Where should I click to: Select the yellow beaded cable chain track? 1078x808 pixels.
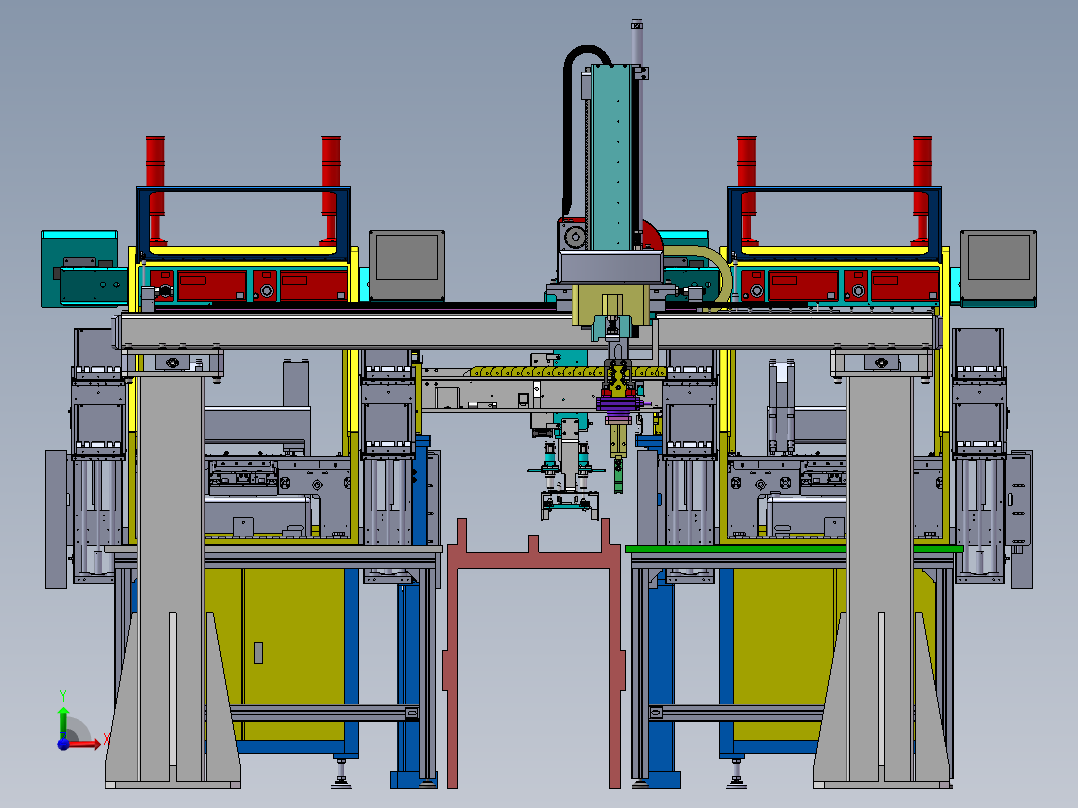[568, 371]
